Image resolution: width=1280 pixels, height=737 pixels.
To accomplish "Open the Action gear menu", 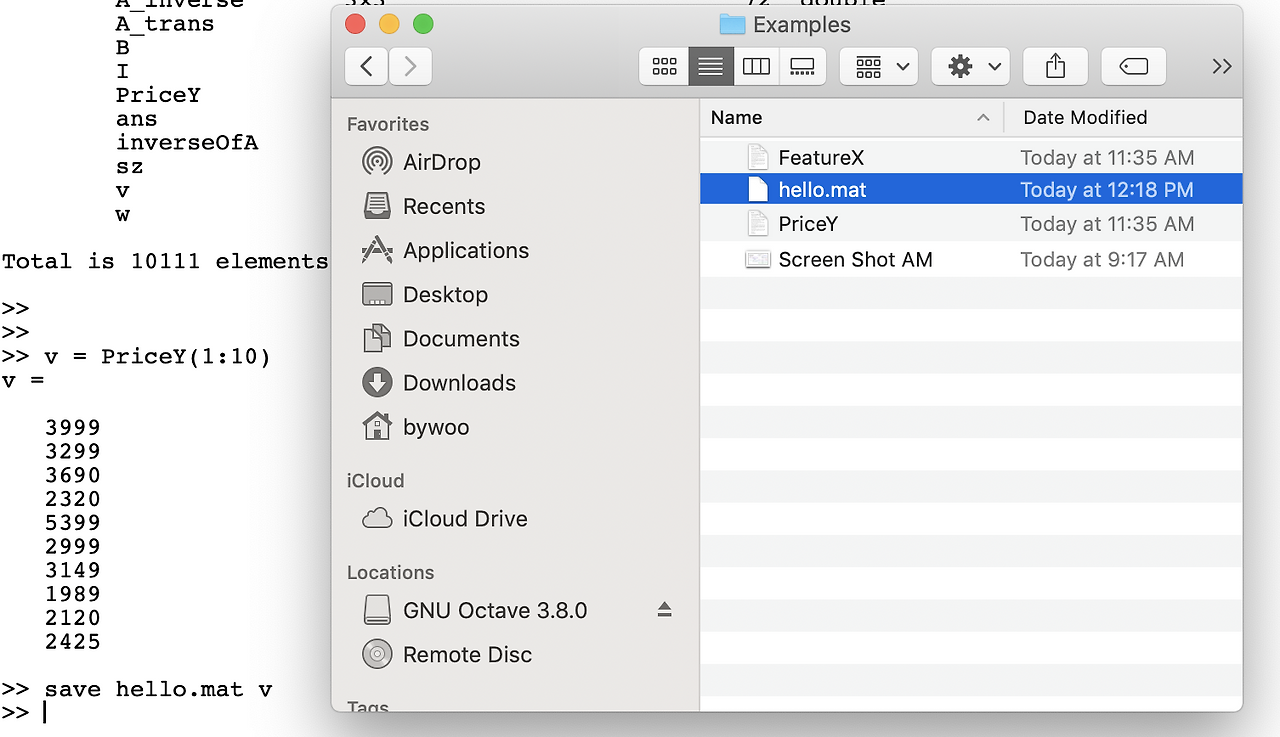I will (x=970, y=67).
